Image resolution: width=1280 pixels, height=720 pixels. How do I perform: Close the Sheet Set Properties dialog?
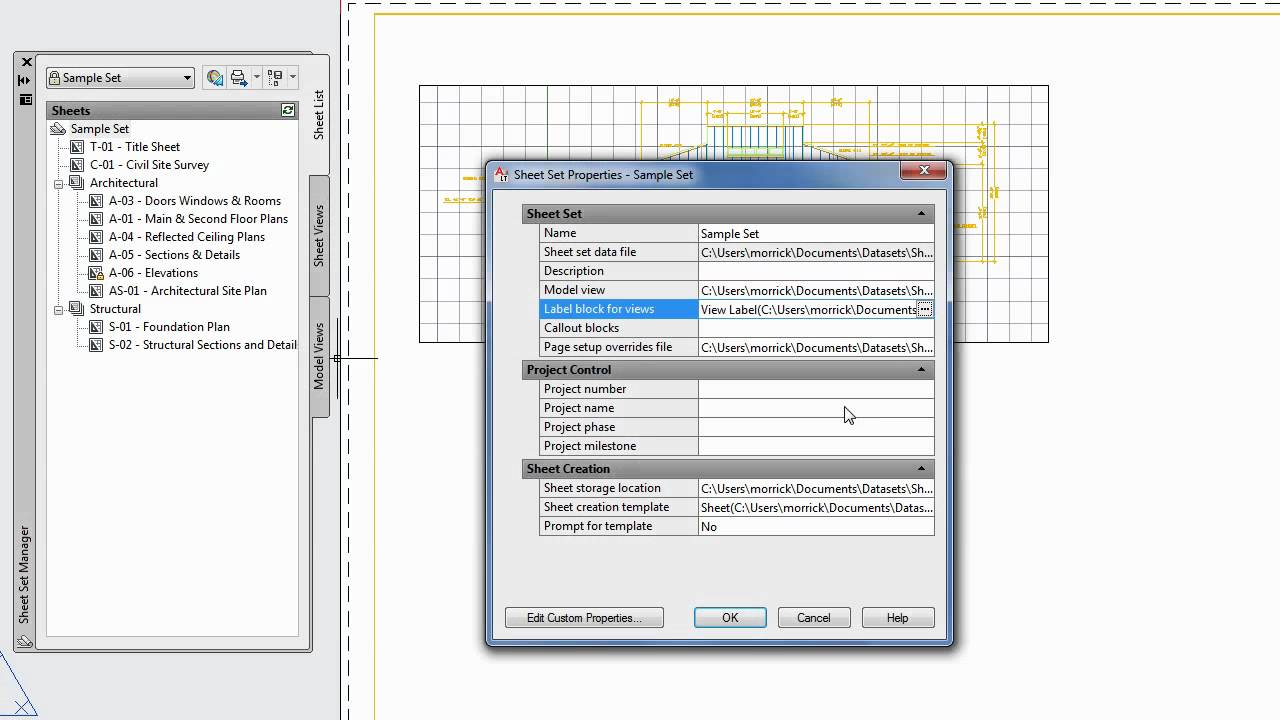[x=923, y=171]
